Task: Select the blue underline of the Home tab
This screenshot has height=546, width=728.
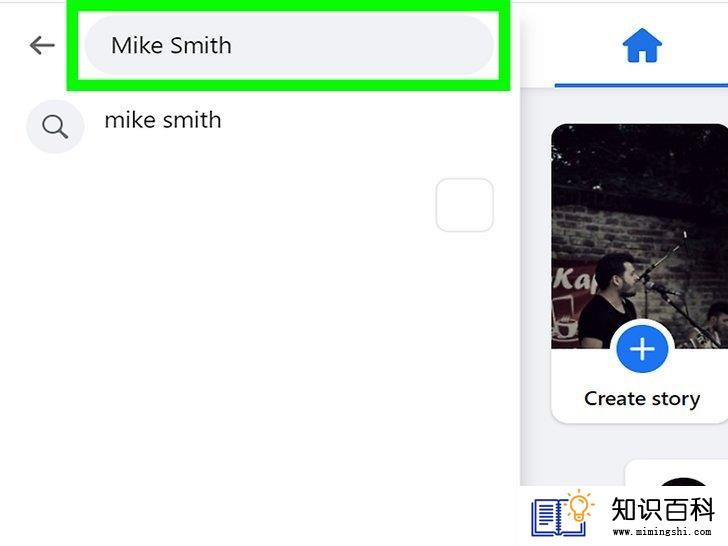Action: click(641, 85)
